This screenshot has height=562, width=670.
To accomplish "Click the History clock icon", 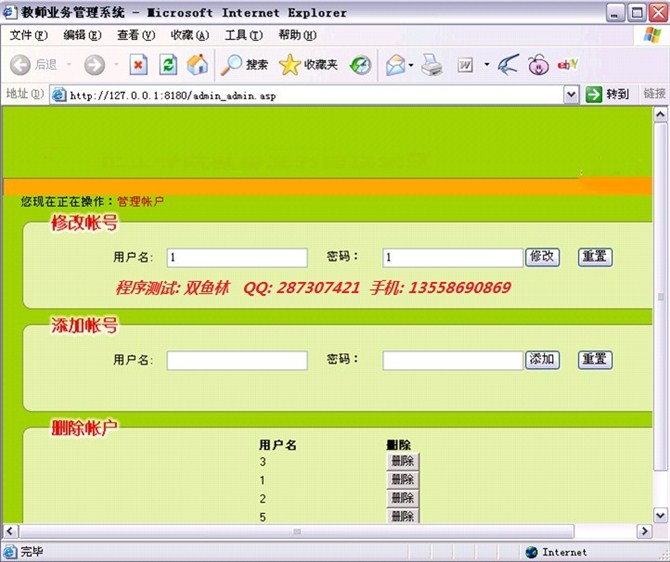I will [360, 65].
